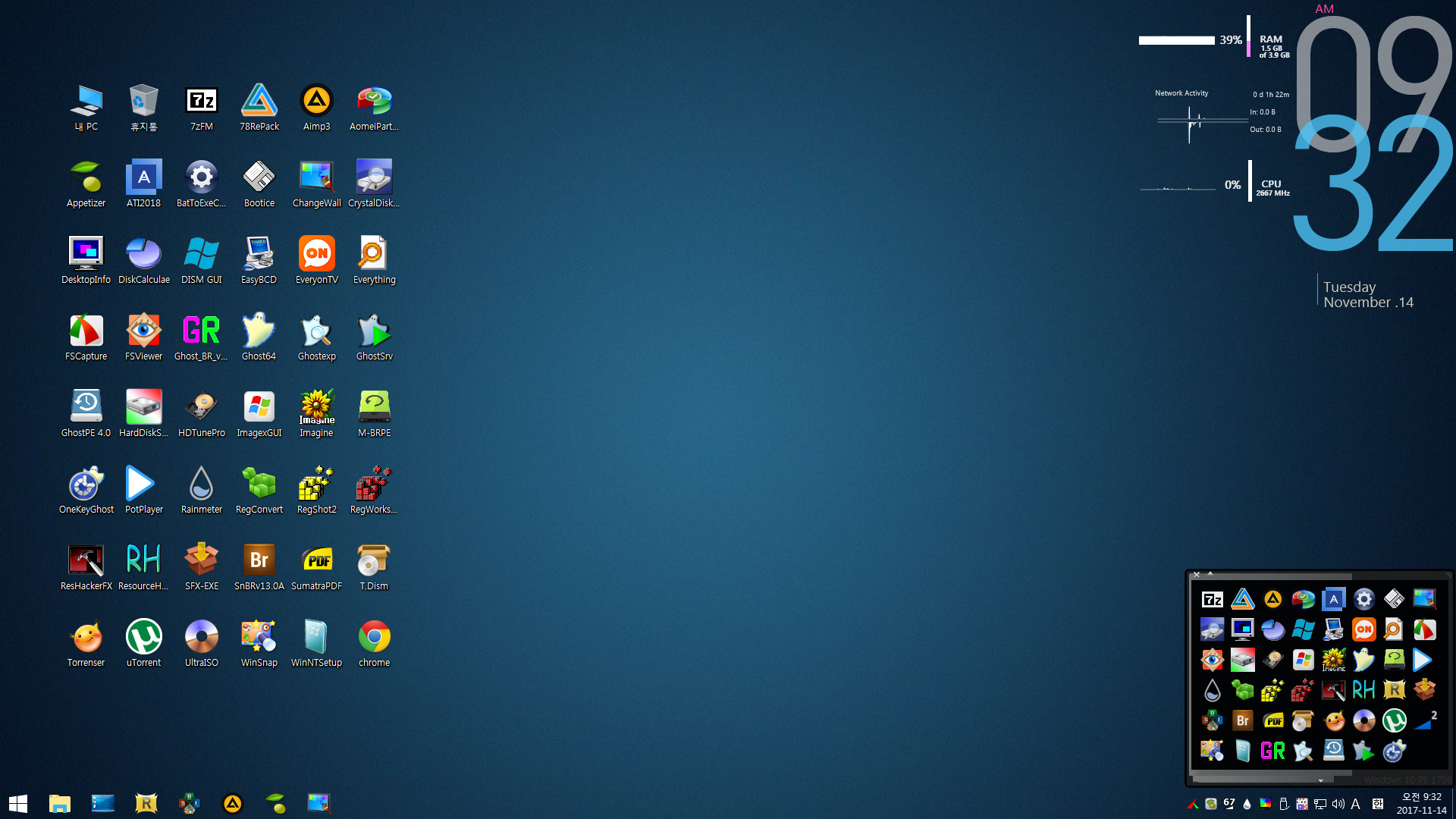
Task: Select FSCapture desktop icon
Action: pos(86,337)
